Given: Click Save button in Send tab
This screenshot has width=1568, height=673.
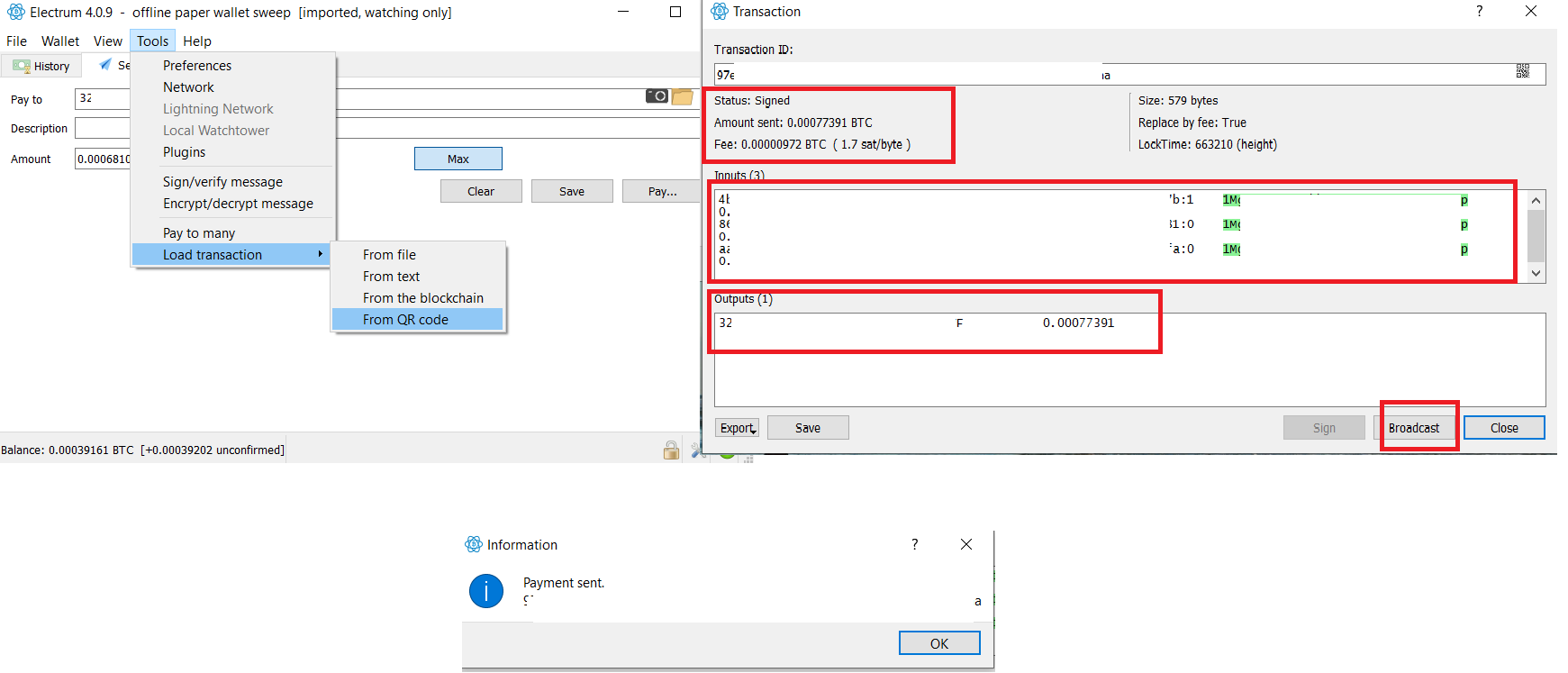Looking at the screenshot, I should [x=572, y=191].
